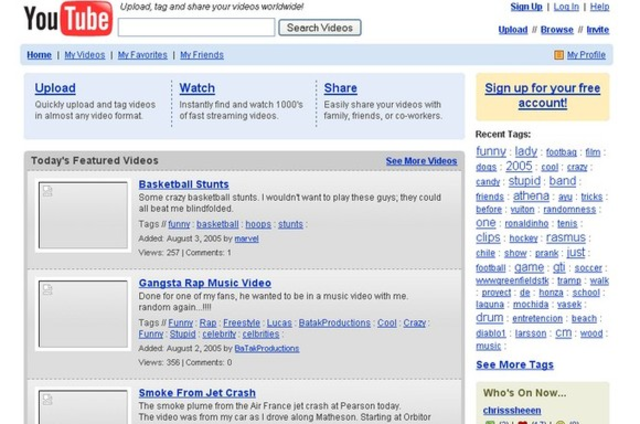The height and width of the screenshot is (424, 640).
Task: Click the Upload link in the top-right header
Action: pyautogui.click(x=513, y=30)
